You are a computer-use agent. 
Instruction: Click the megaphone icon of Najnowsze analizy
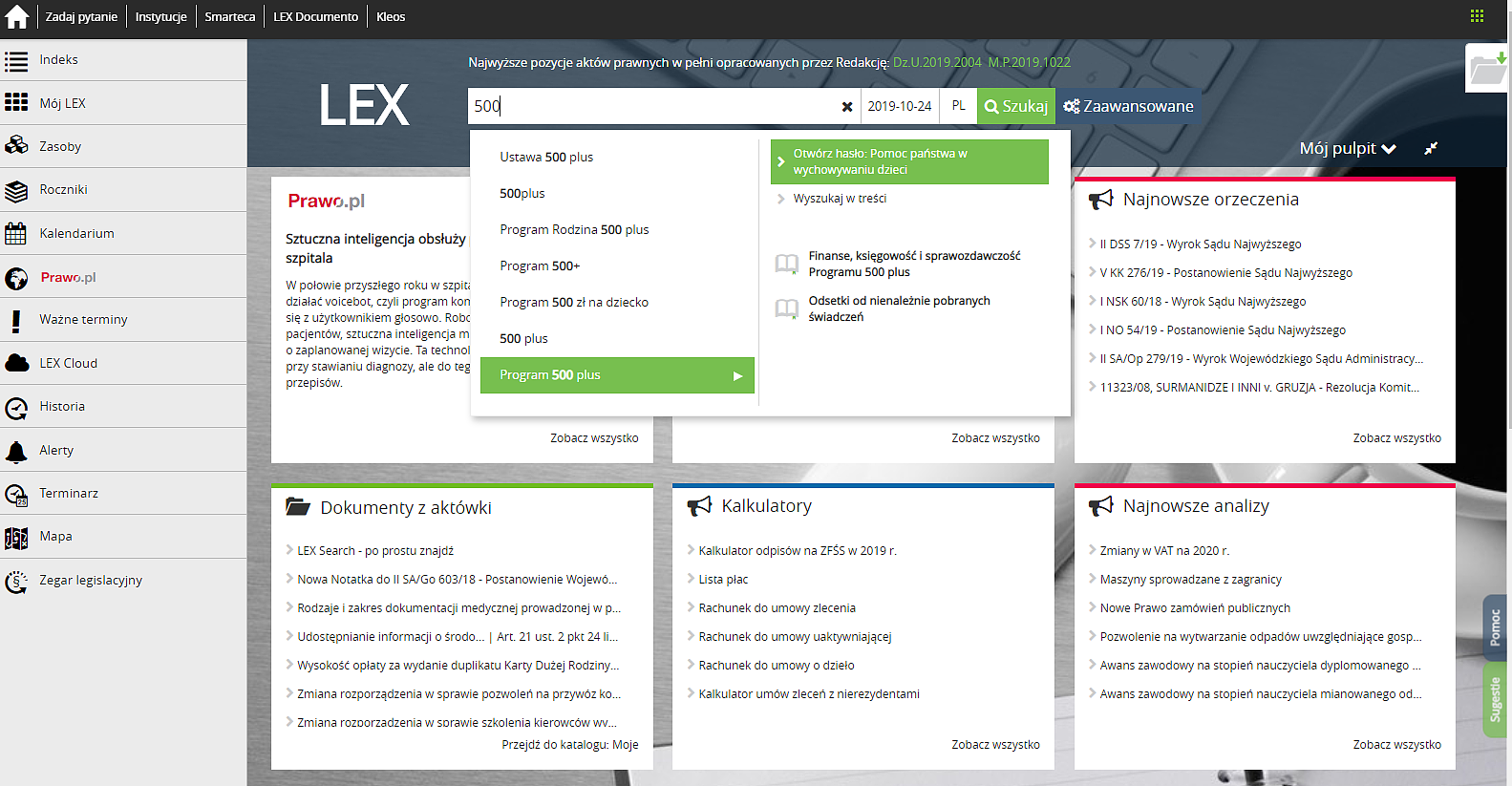click(x=1100, y=505)
